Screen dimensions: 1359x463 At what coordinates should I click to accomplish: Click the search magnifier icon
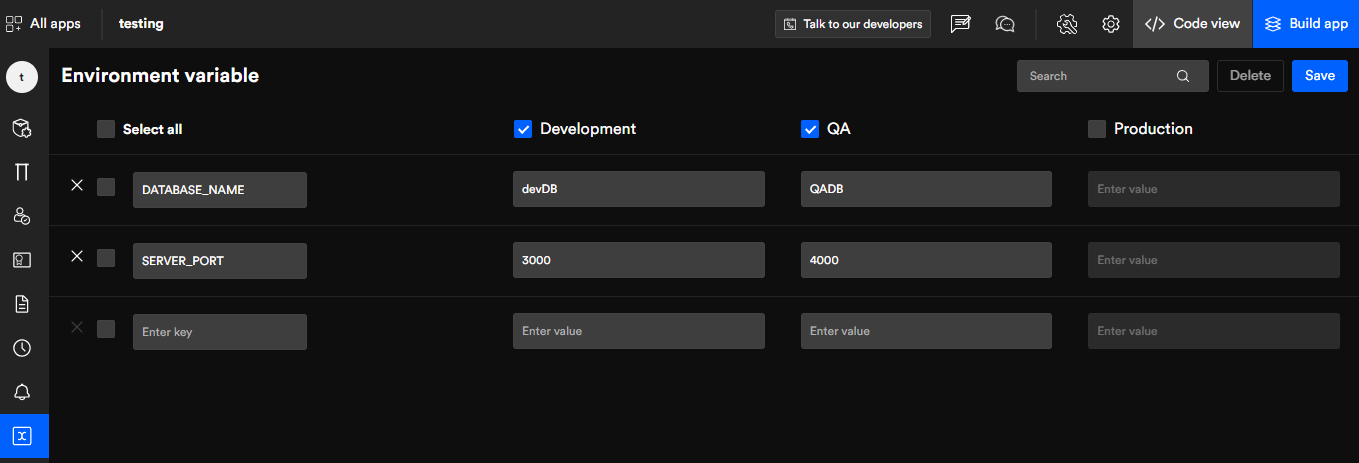click(x=1183, y=76)
